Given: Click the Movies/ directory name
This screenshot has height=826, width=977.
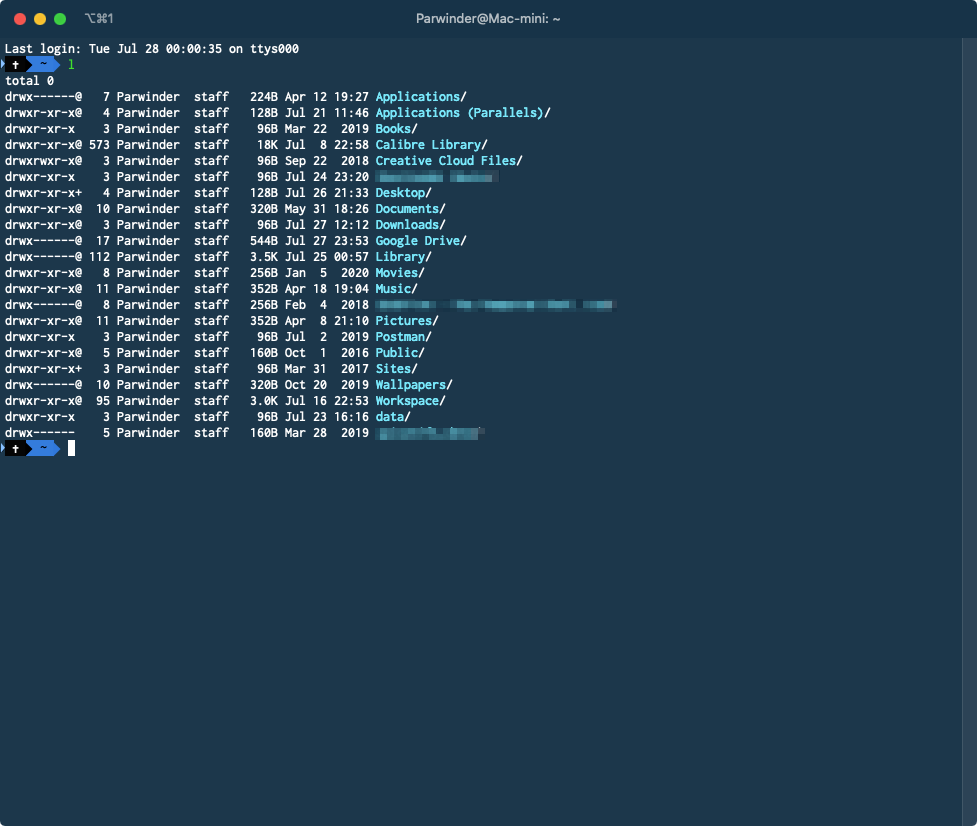Looking at the screenshot, I should [x=399, y=273].
